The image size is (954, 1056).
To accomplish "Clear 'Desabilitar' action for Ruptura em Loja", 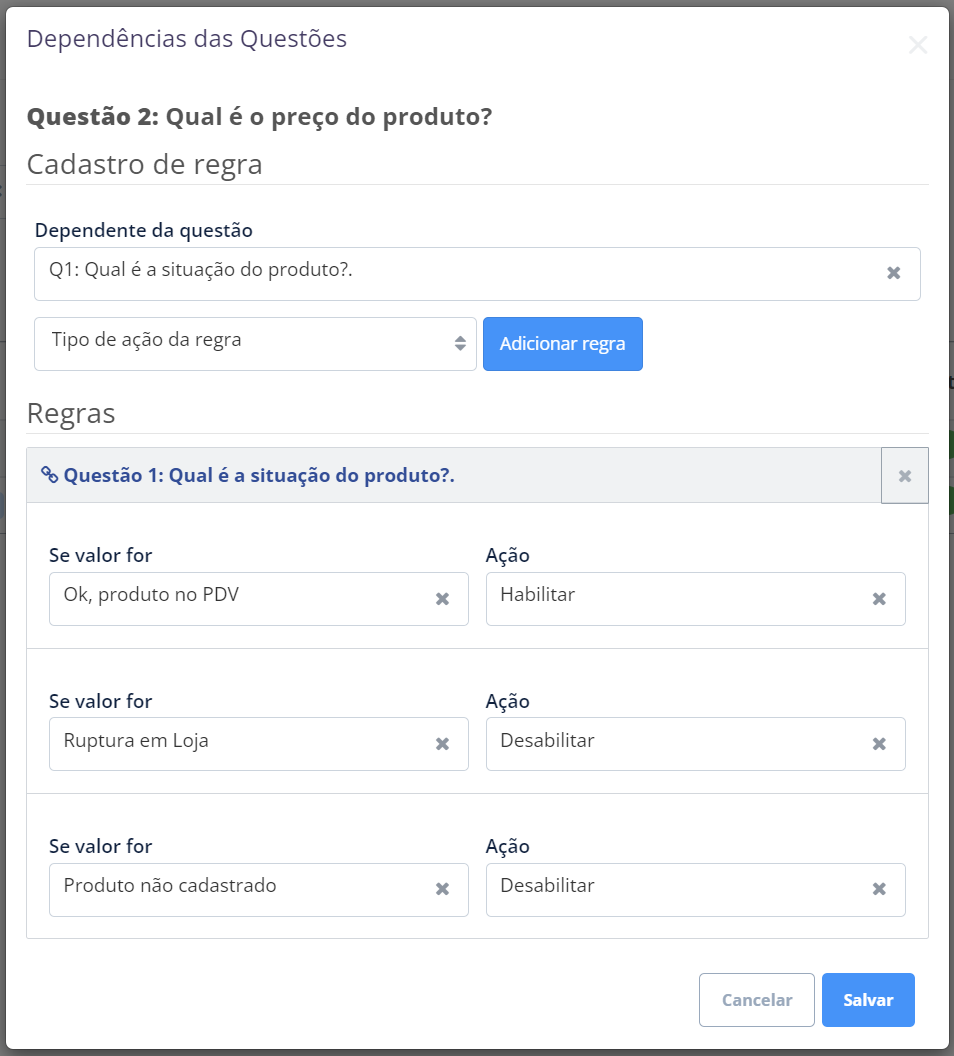I will pyautogui.click(x=879, y=744).
